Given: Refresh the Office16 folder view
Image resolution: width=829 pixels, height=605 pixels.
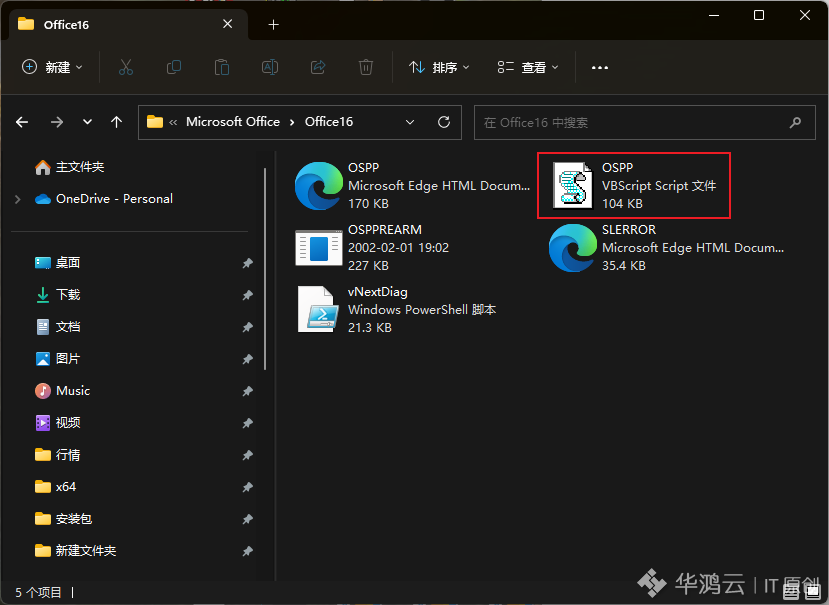Looking at the screenshot, I should tap(444, 122).
